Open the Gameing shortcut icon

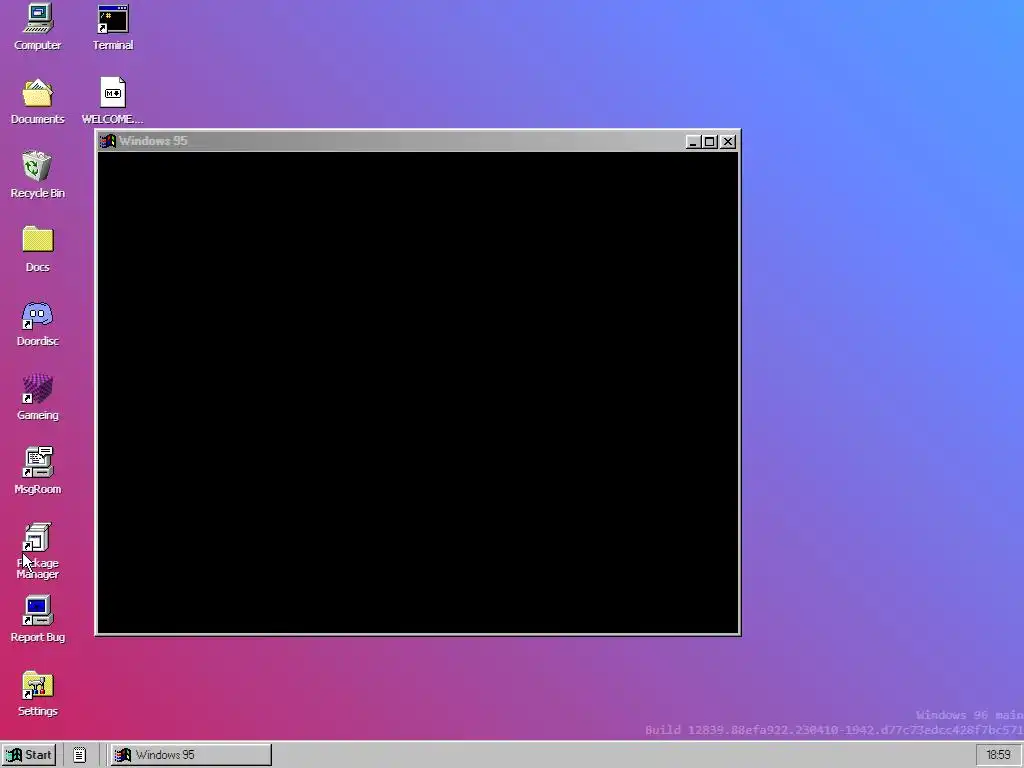point(37,397)
